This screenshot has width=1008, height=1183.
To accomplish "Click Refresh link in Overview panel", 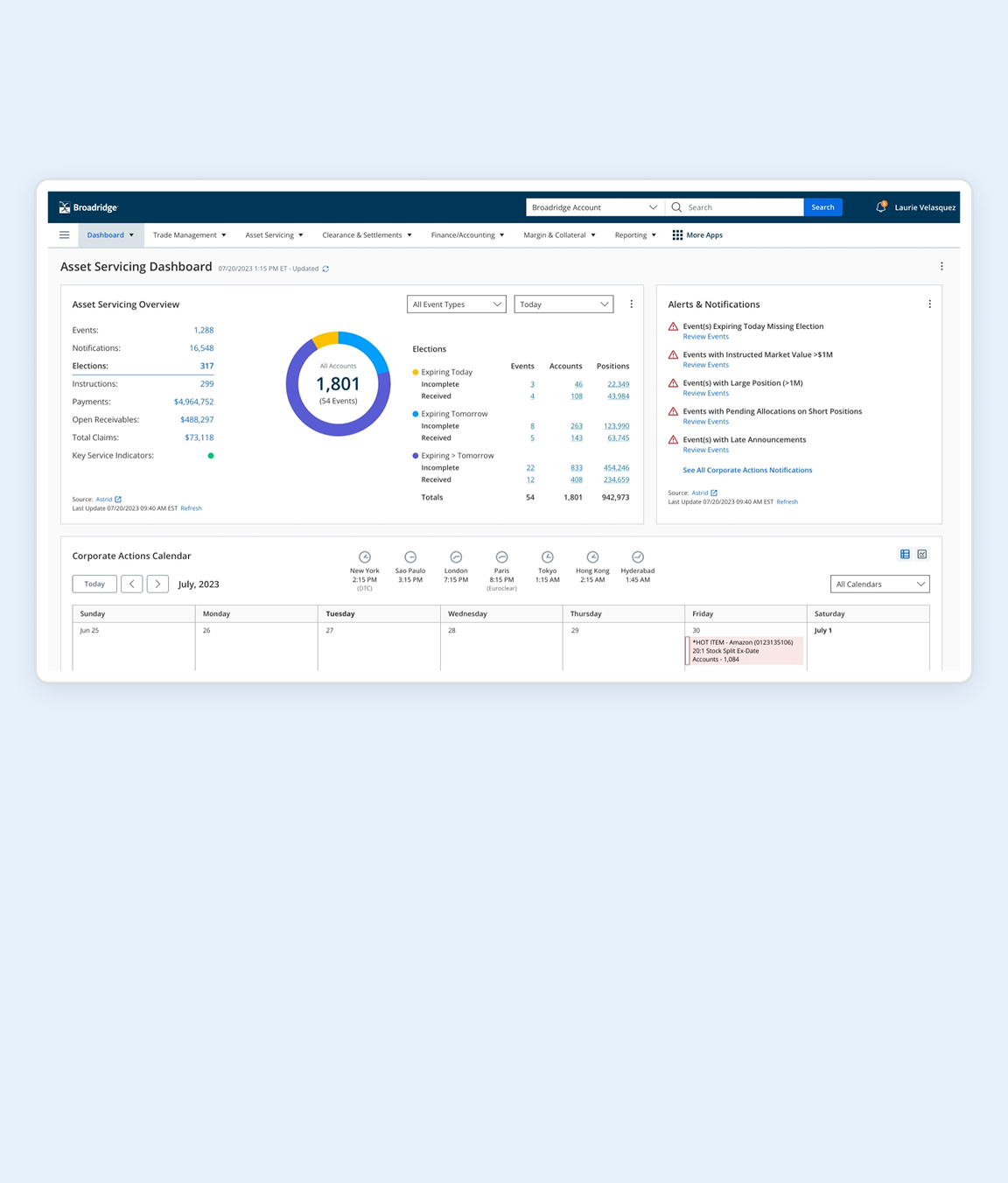I will (x=191, y=508).
